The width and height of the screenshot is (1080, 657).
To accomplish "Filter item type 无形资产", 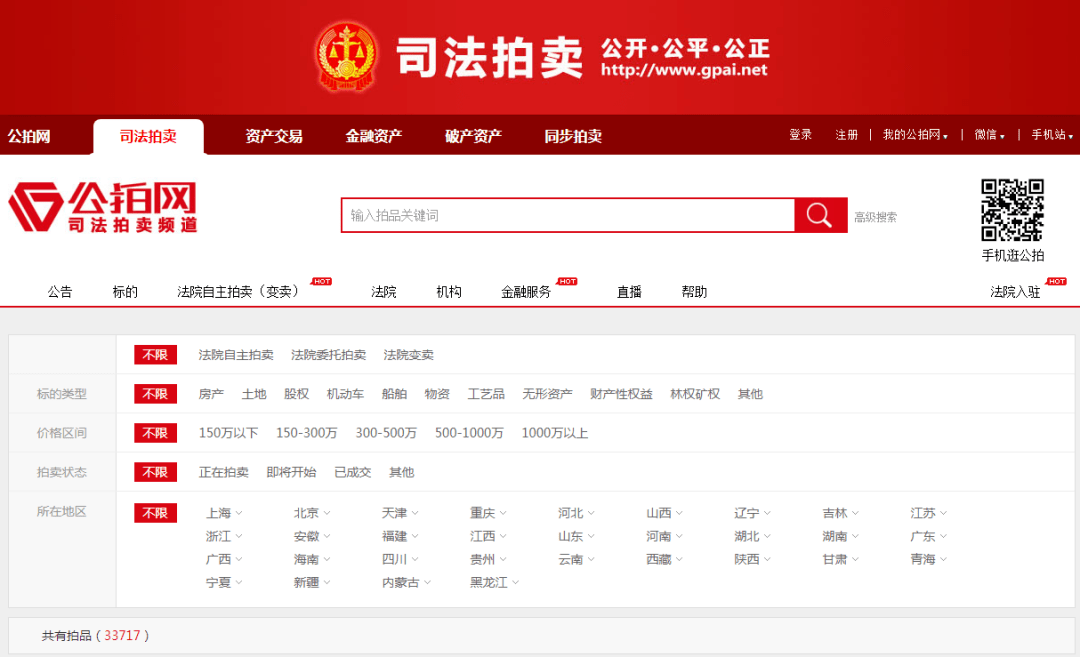I will point(547,394).
